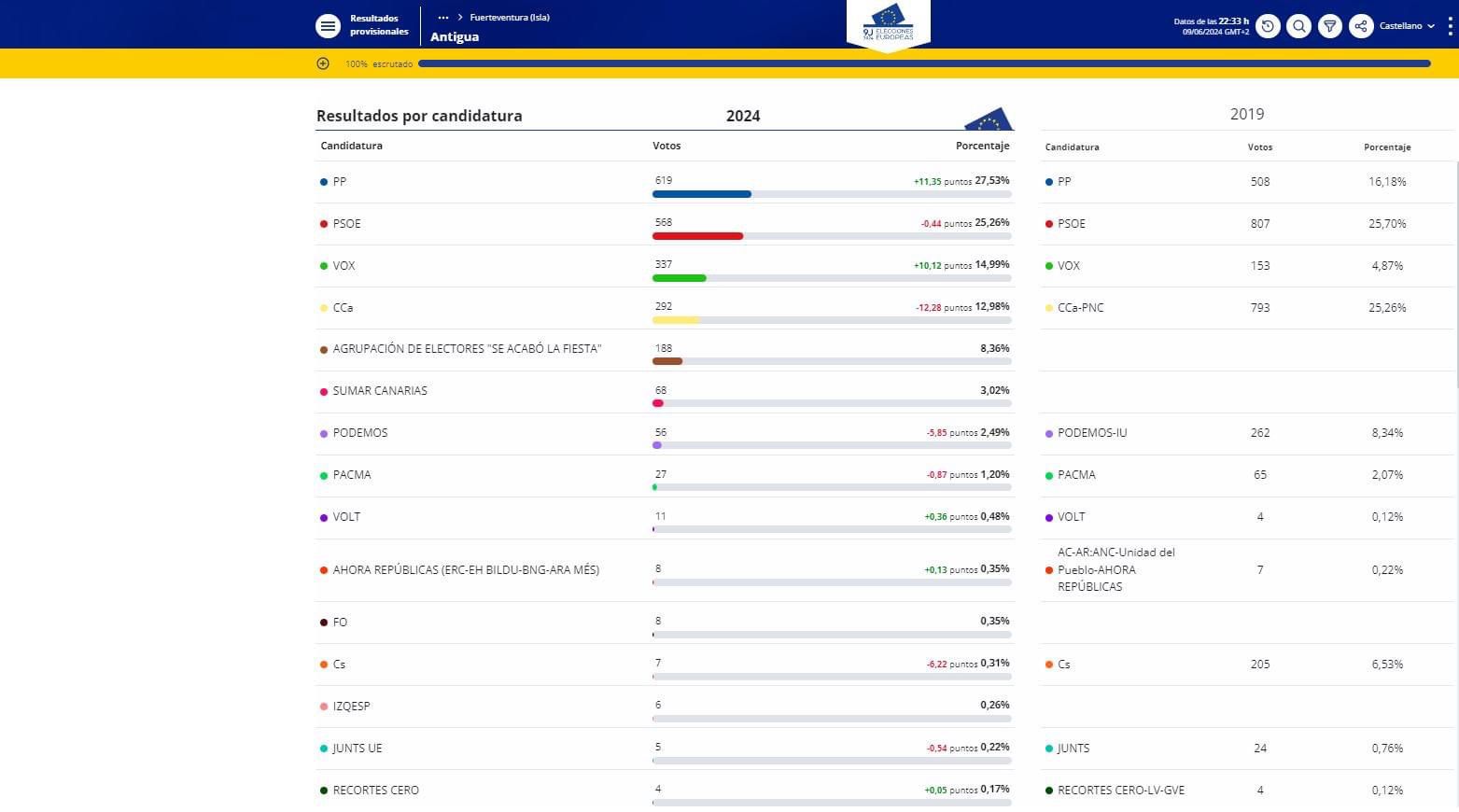Select the IZQESP candidatura row
The width and height of the screenshot is (1459, 812).
[665, 707]
